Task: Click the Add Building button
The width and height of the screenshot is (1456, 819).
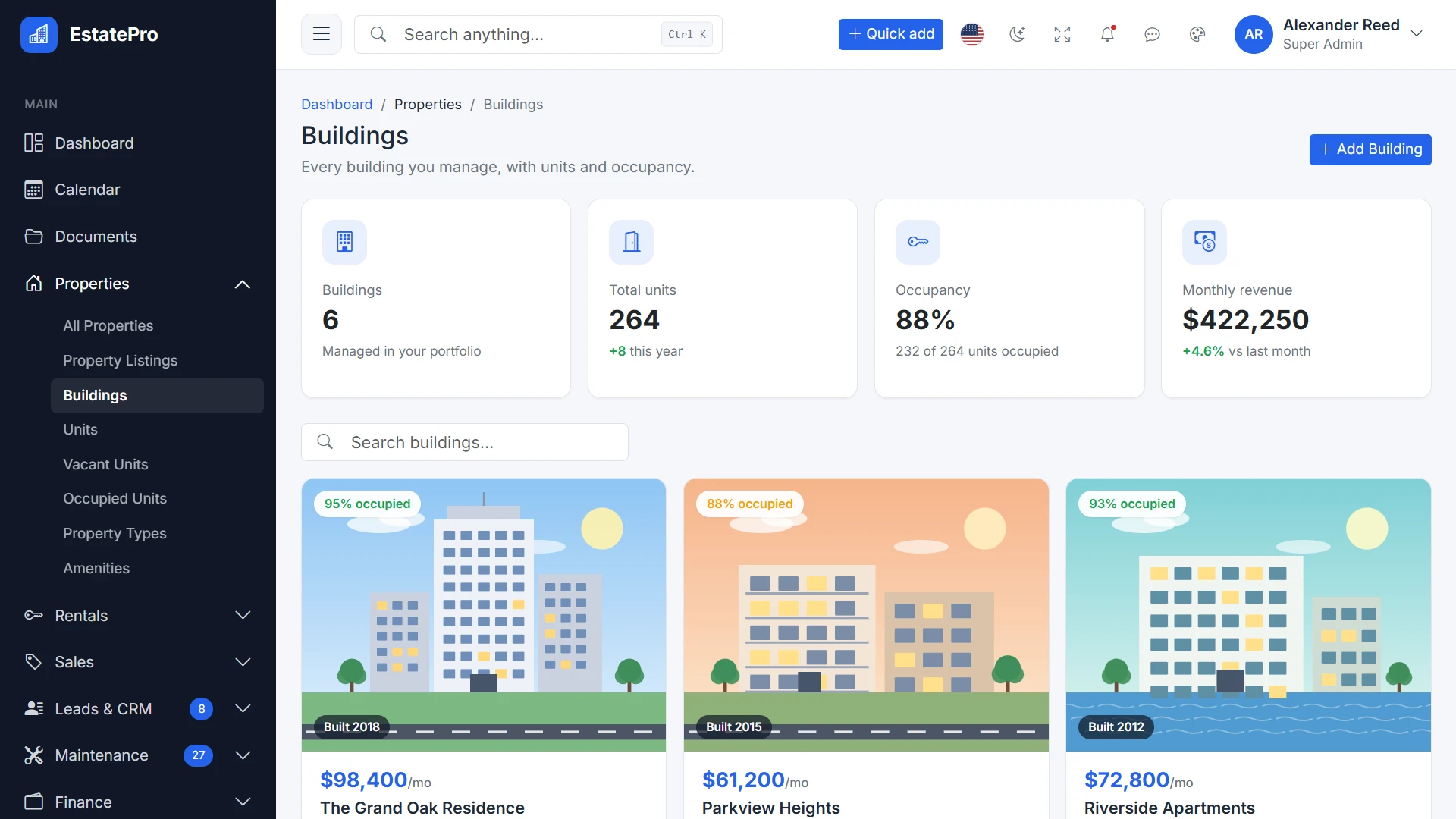Action: 1370,149
